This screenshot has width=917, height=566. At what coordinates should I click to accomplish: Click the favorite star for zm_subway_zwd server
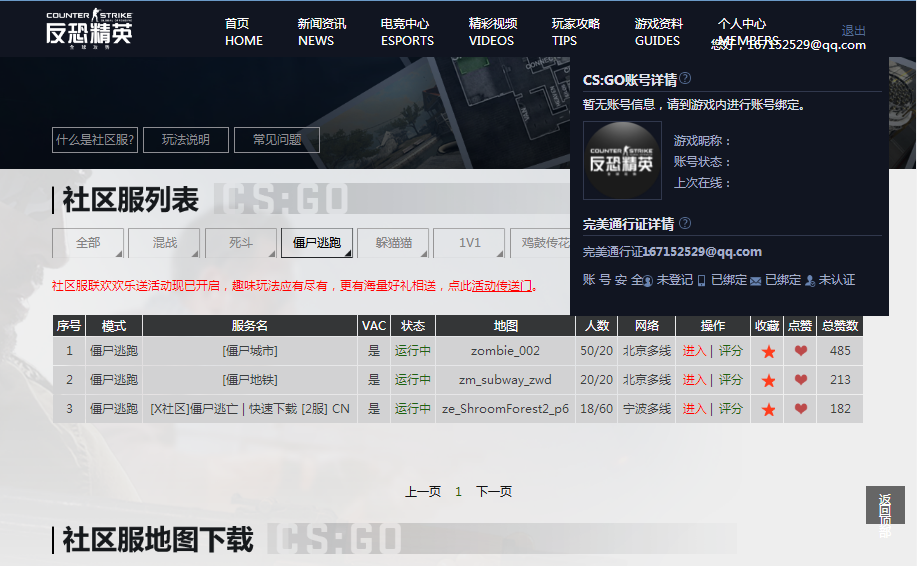[x=768, y=380]
